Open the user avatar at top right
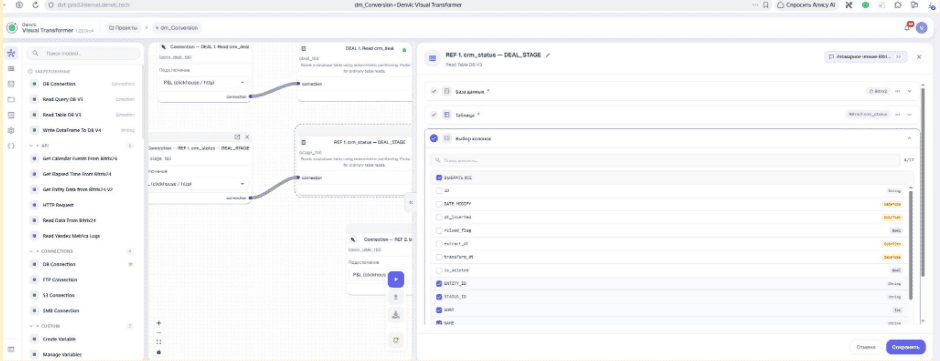This screenshot has height=361, width=940. (x=921, y=27)
